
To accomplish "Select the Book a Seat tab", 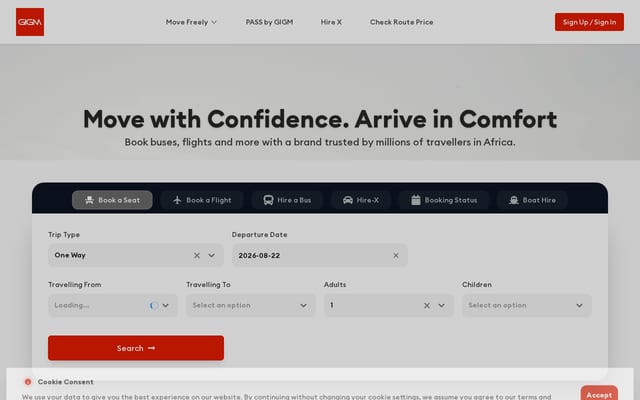I will pyautogui.click(x=112, y=200).
